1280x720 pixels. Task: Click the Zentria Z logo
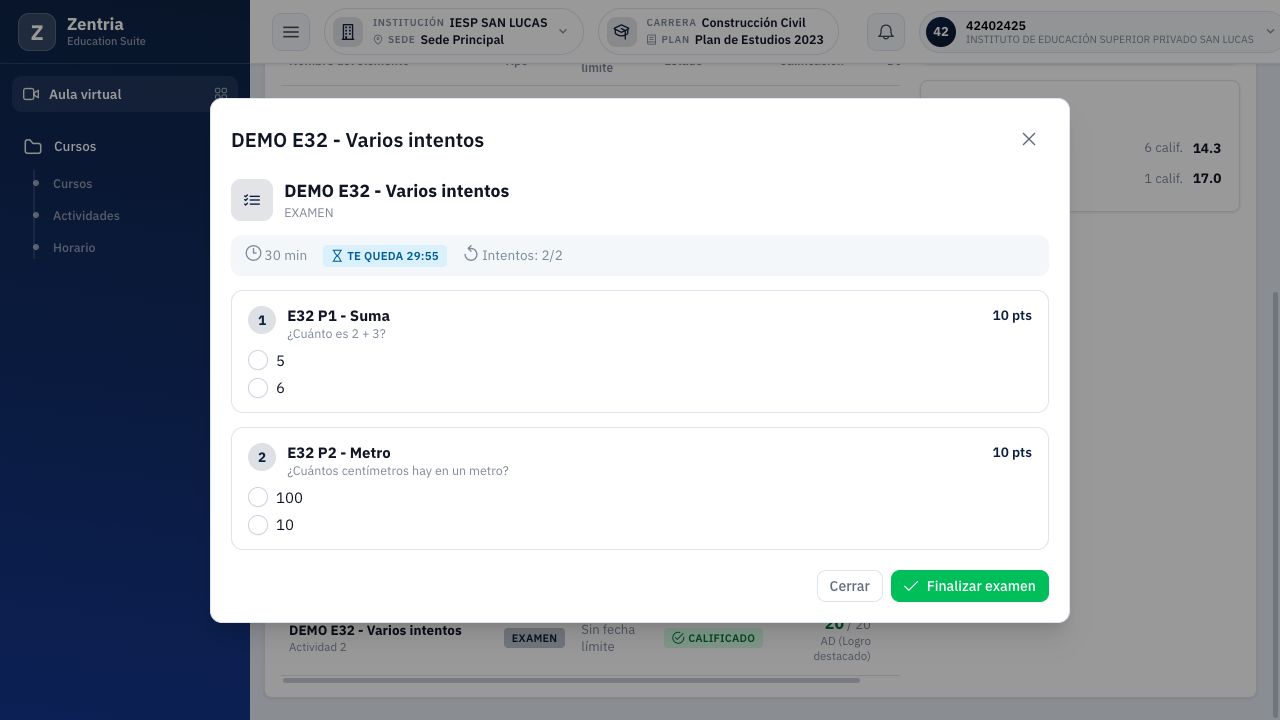click(x=37, y=32)
